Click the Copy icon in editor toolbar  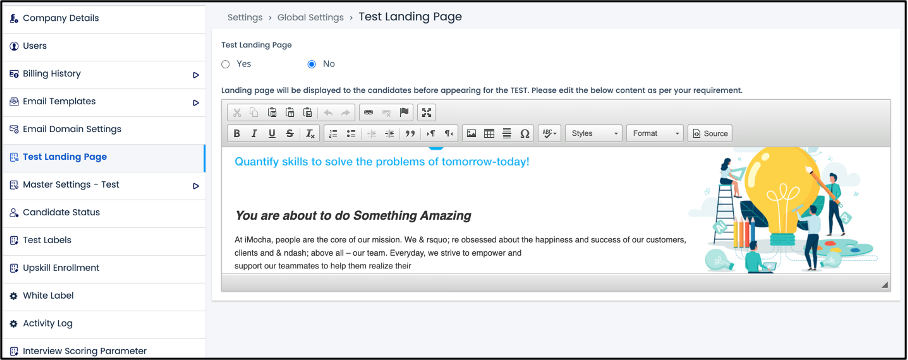pos(254,113)
